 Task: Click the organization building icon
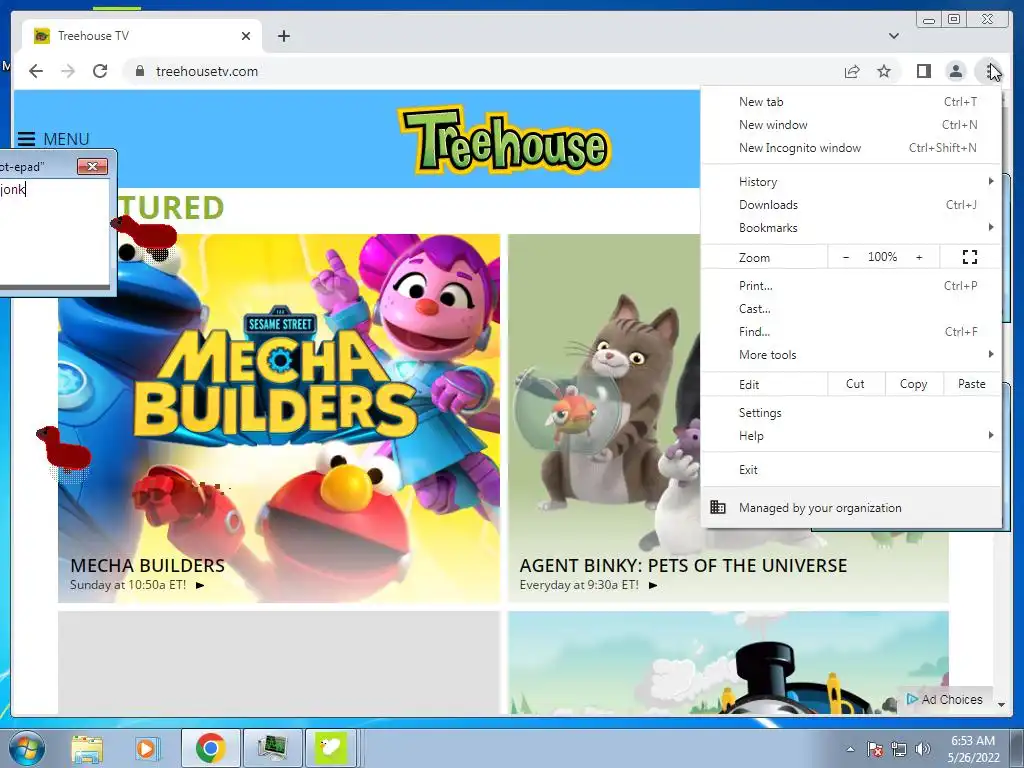coord(718,507)
